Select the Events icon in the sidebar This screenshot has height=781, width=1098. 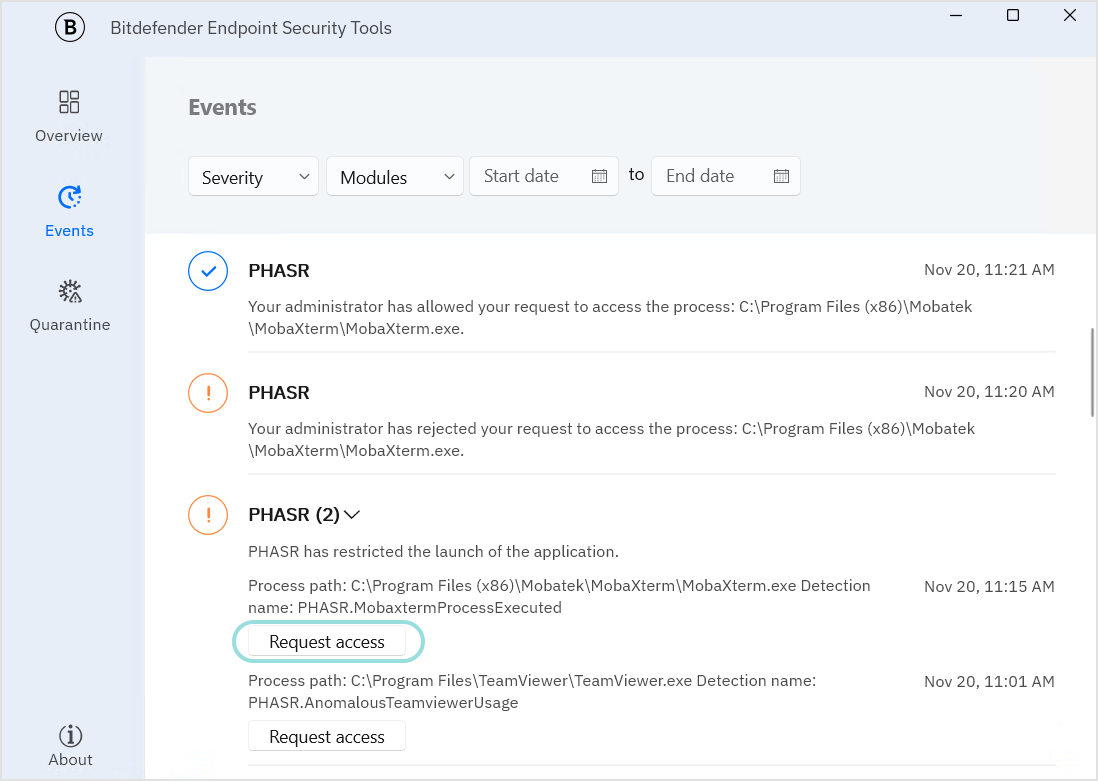69,198
